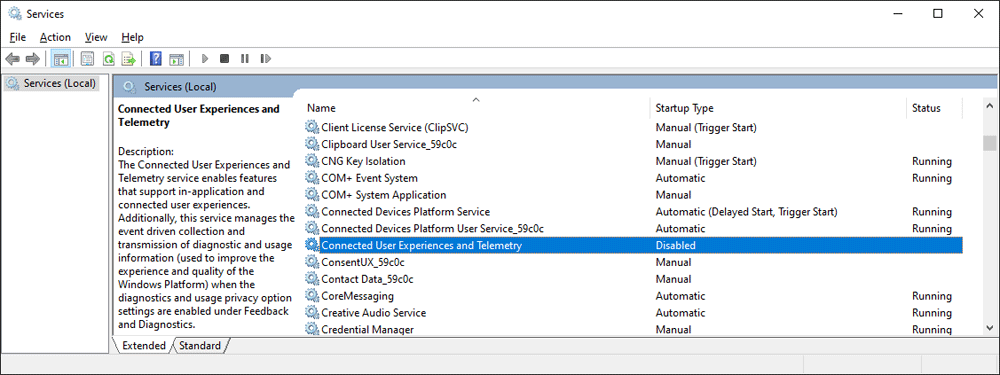Select the Credential Manager service row
1000x375 pixels.
coord(633,329)
